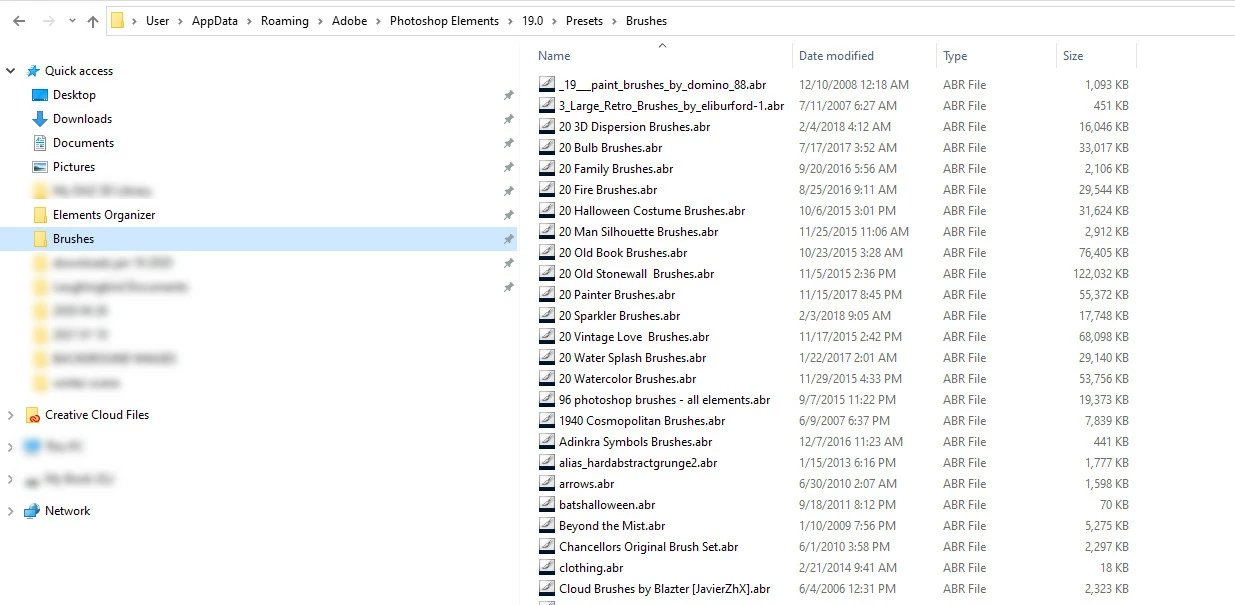Go up one folder level arrow
1235x605 pixels.
93,21
